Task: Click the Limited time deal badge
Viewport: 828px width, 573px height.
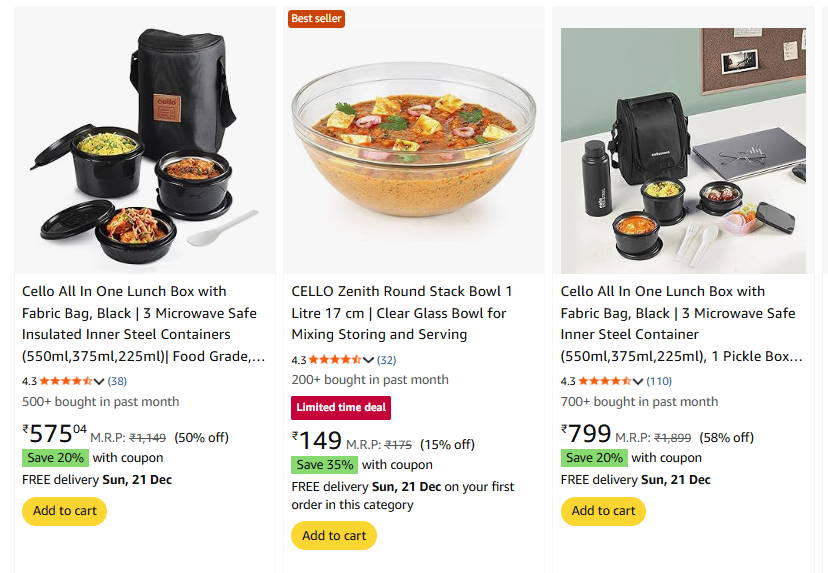Action: tap(341, 408)
